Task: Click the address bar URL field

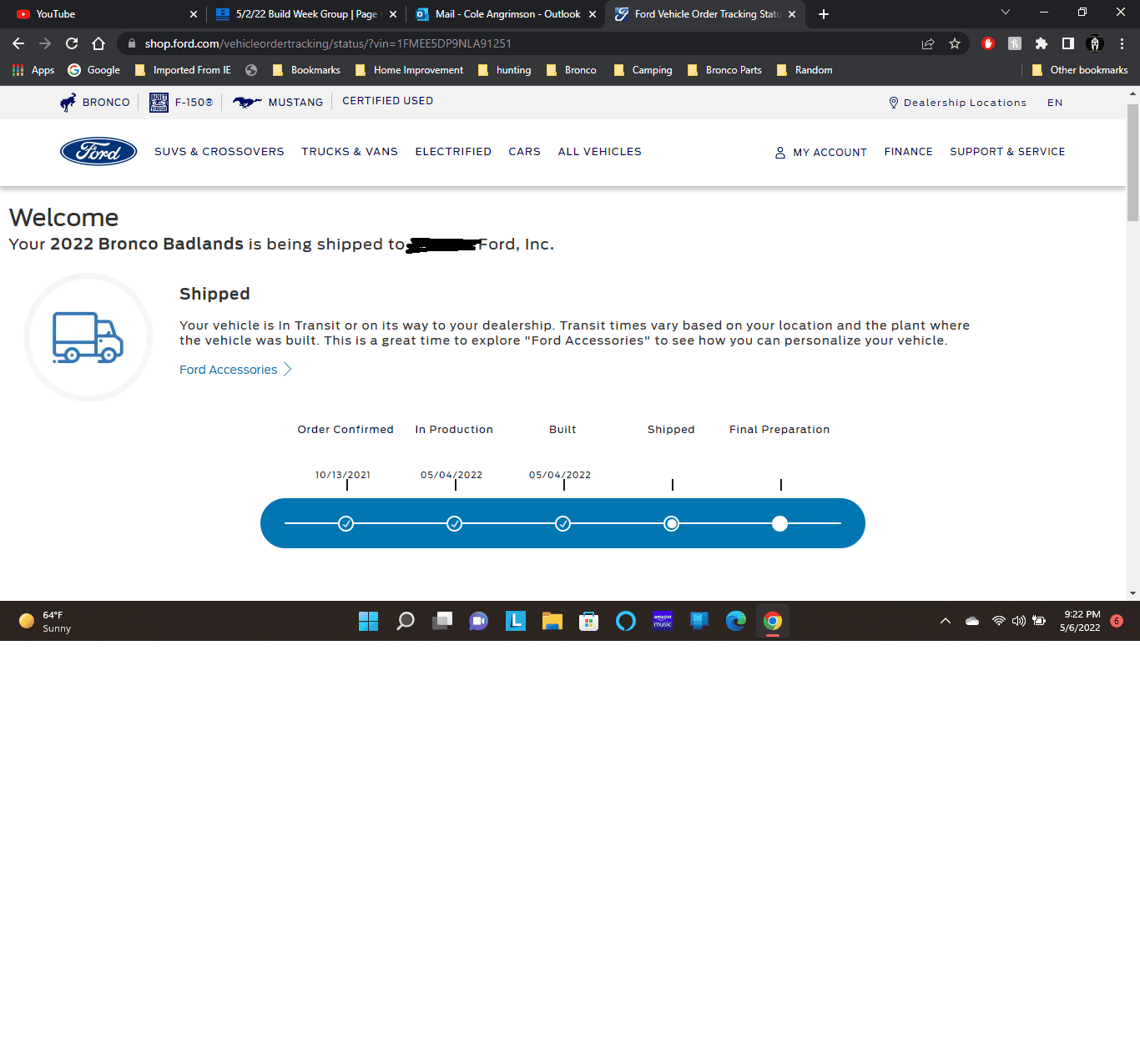Action: pyautogui.click(x=526, y=43)
